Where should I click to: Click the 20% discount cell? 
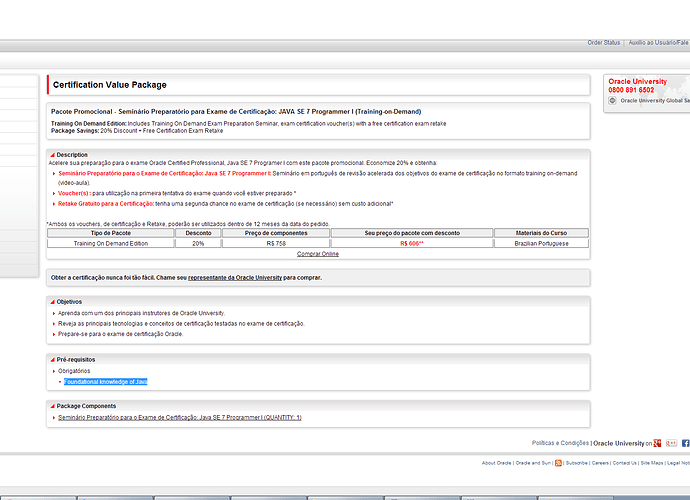(x=198, y=243)
